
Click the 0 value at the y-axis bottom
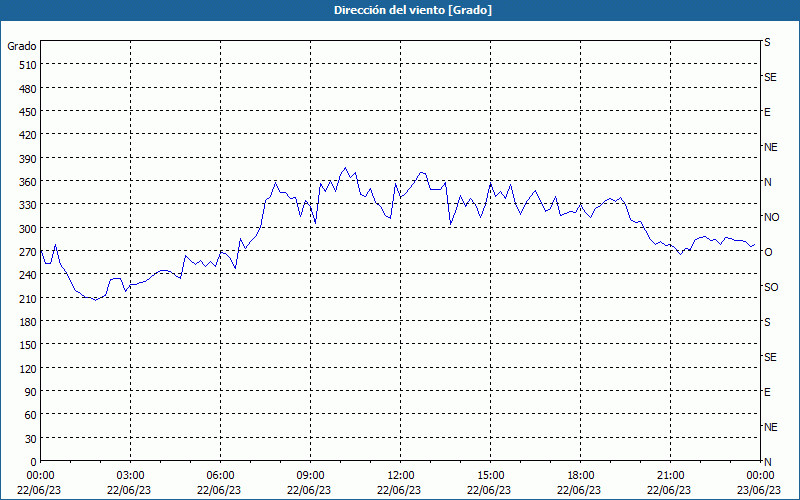point(33,462)
